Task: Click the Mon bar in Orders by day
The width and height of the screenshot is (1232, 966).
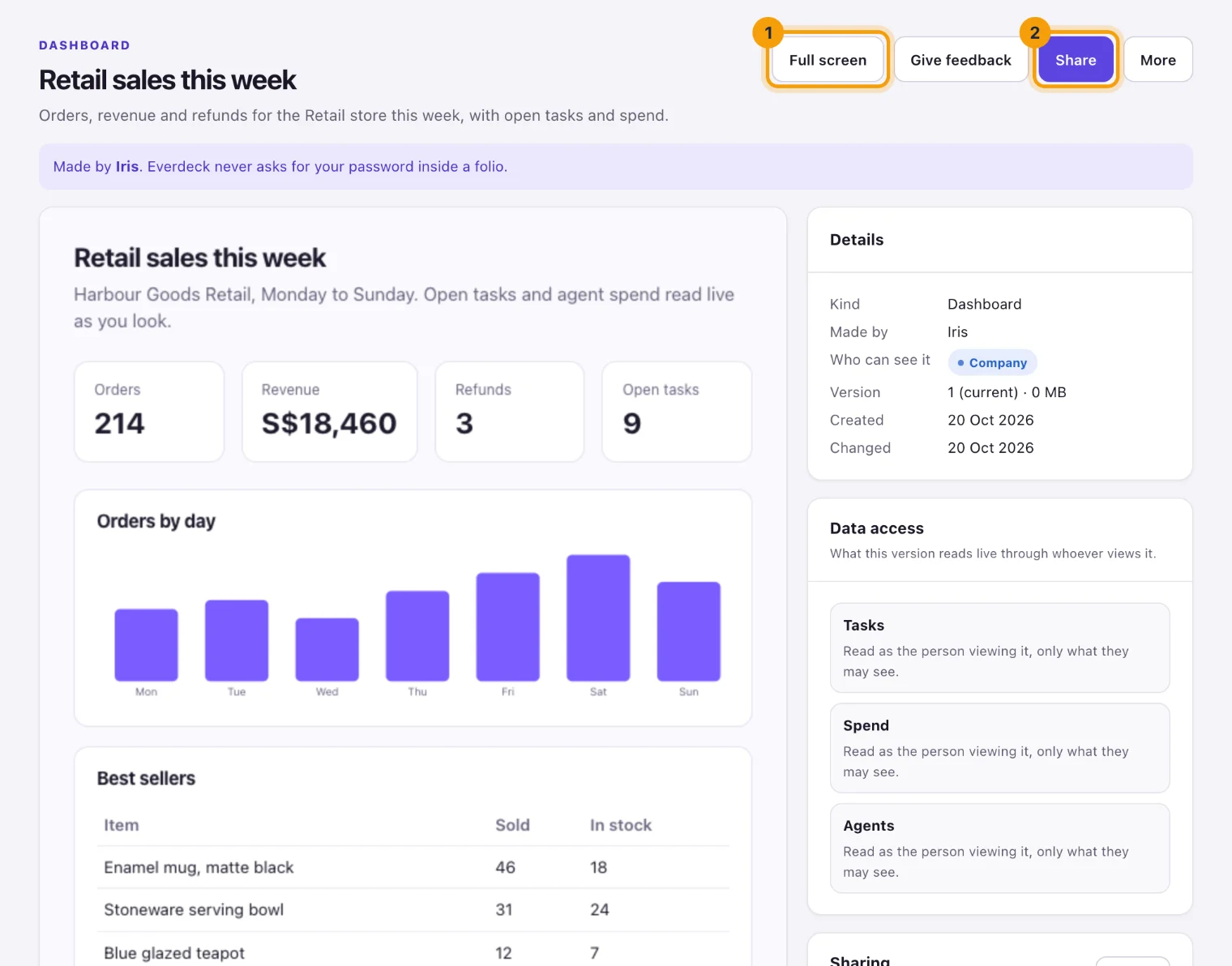Action: [146, 645]
